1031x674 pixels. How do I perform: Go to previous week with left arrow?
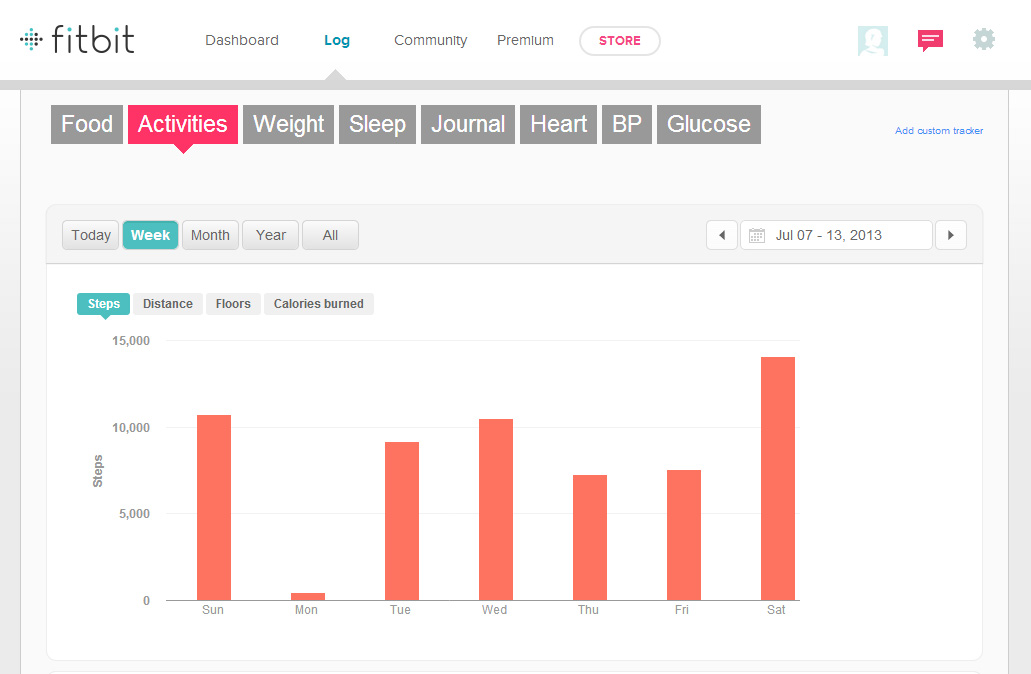721,235
